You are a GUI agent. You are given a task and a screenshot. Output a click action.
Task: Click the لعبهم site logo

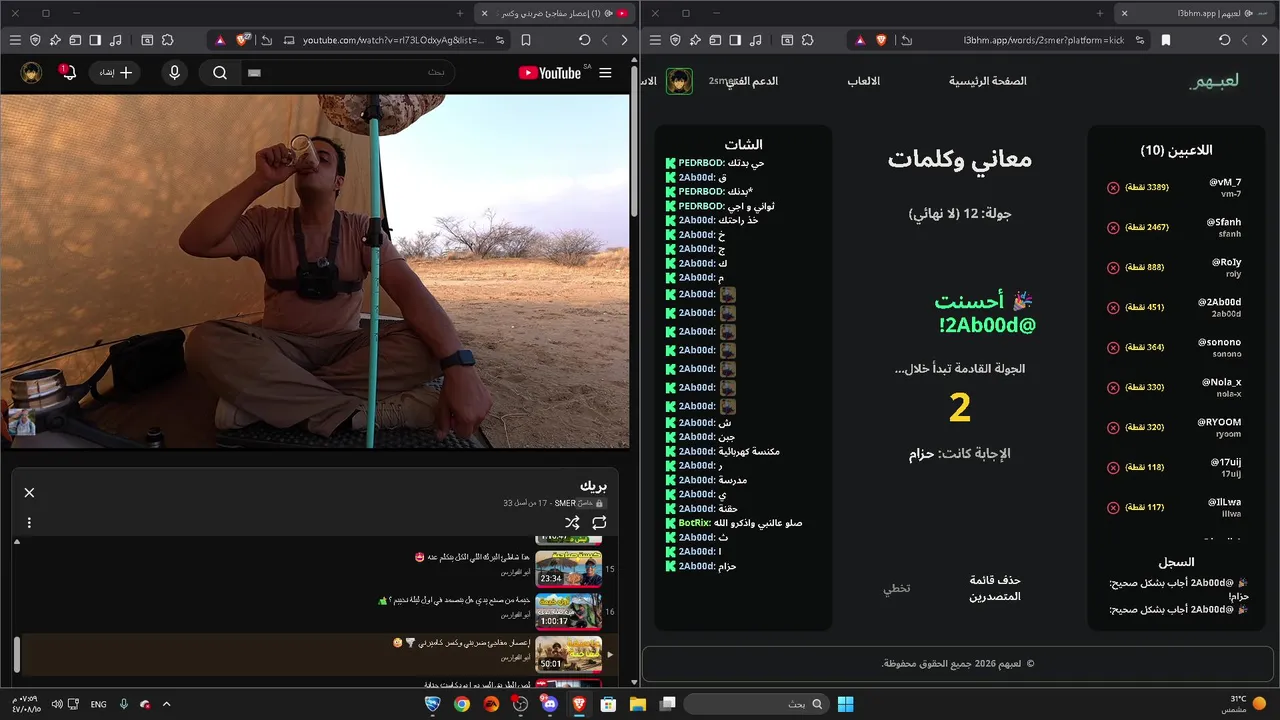click(x=1214, y=81)
